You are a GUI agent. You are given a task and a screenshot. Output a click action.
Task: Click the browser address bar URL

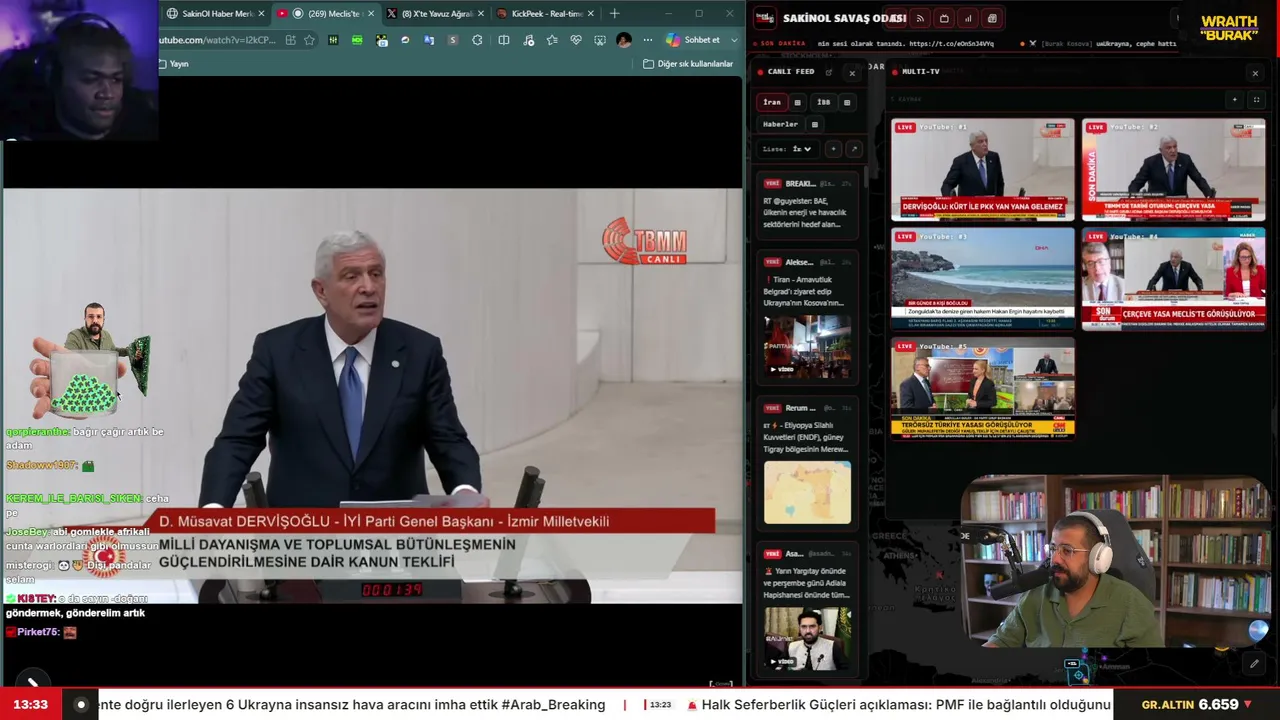tap(218, 40)
